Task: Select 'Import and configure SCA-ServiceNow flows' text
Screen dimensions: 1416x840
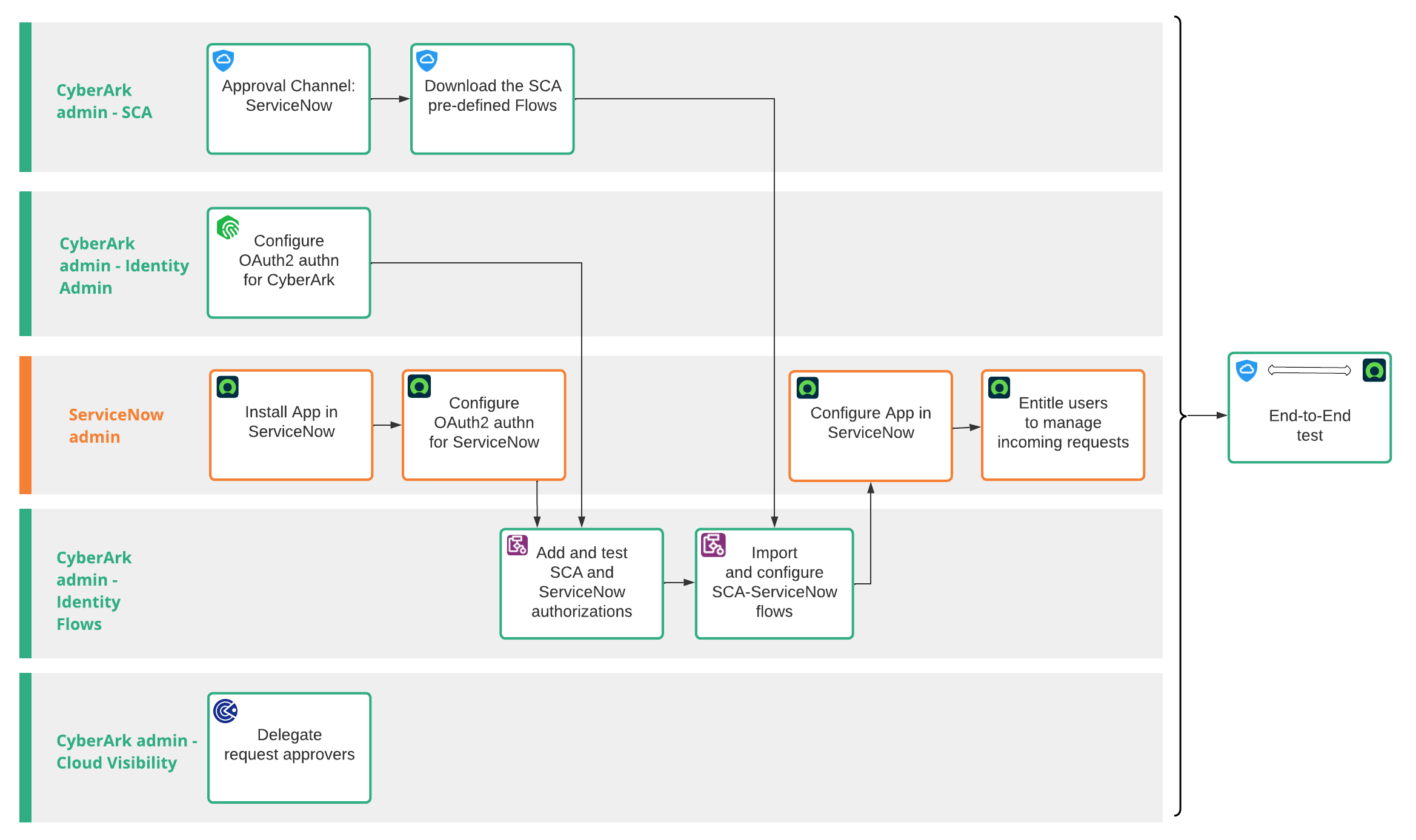Action: (x=774, y=582)
